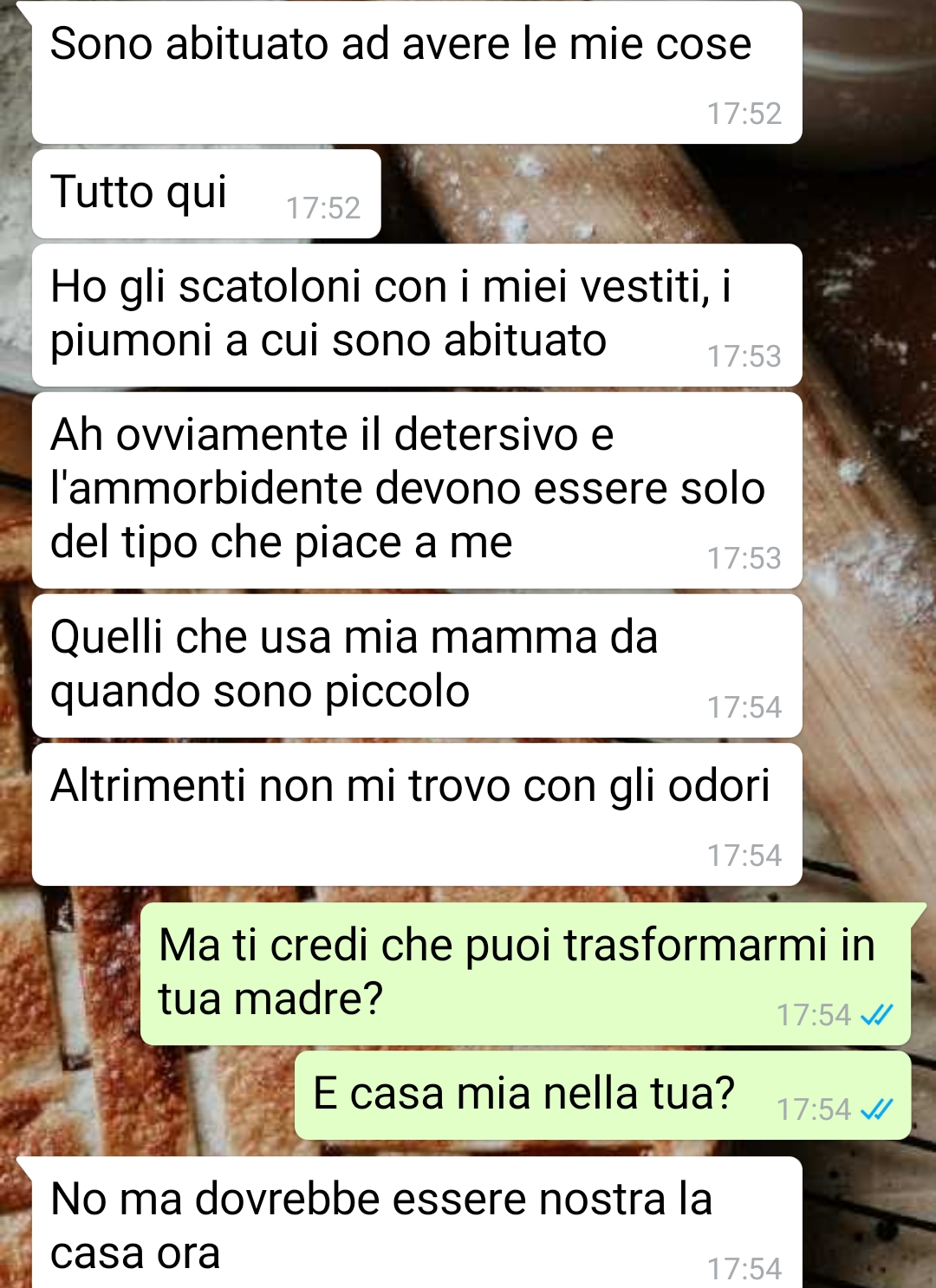Select message 'No ma dovrebbe essere nostra la casa'
The image size is (936, 1288).
click(x=417, y=1223)
